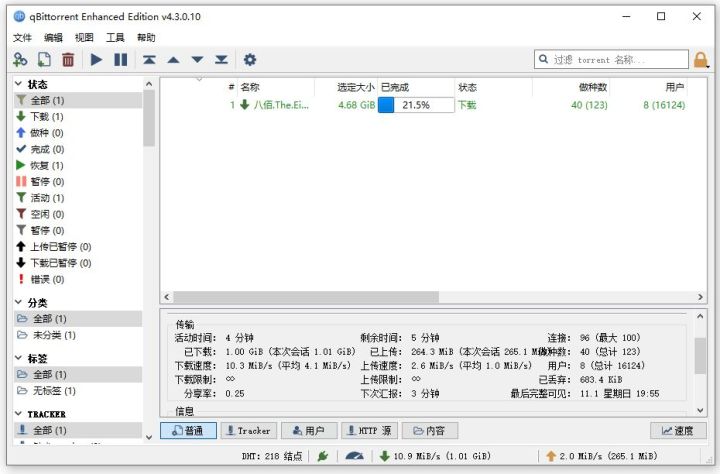Move torrent to top of queue icon
This screenshot has width=720, height=474.
coord(149,60)
